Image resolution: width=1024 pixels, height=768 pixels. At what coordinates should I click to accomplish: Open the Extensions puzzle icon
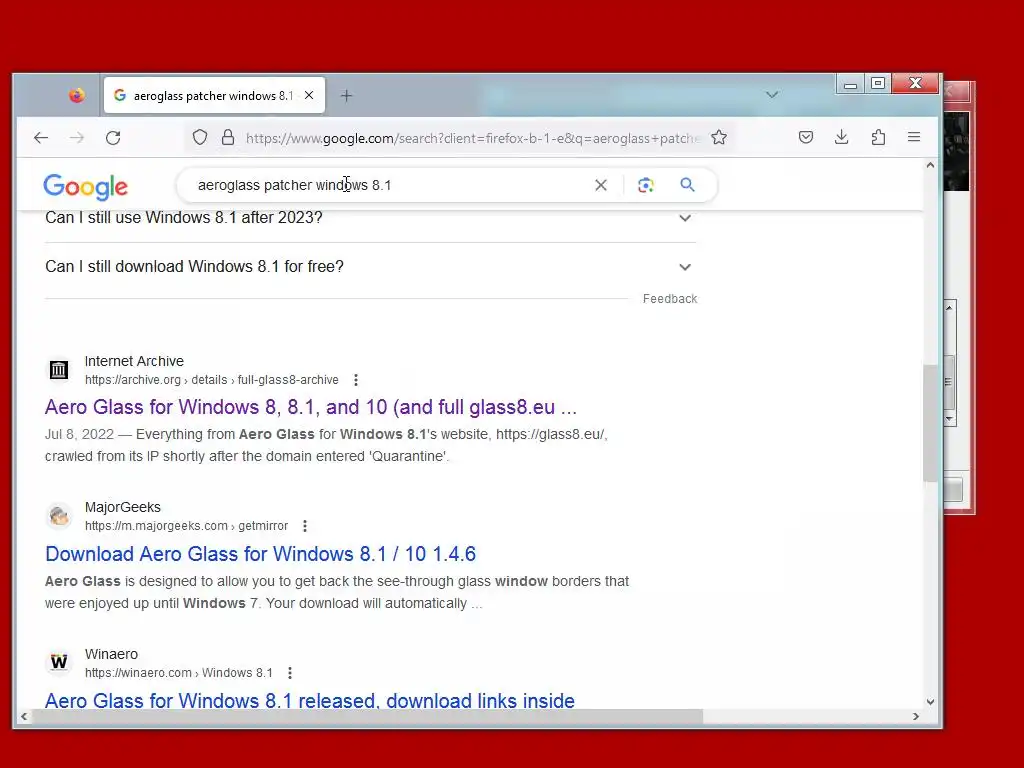coord(878,137)
